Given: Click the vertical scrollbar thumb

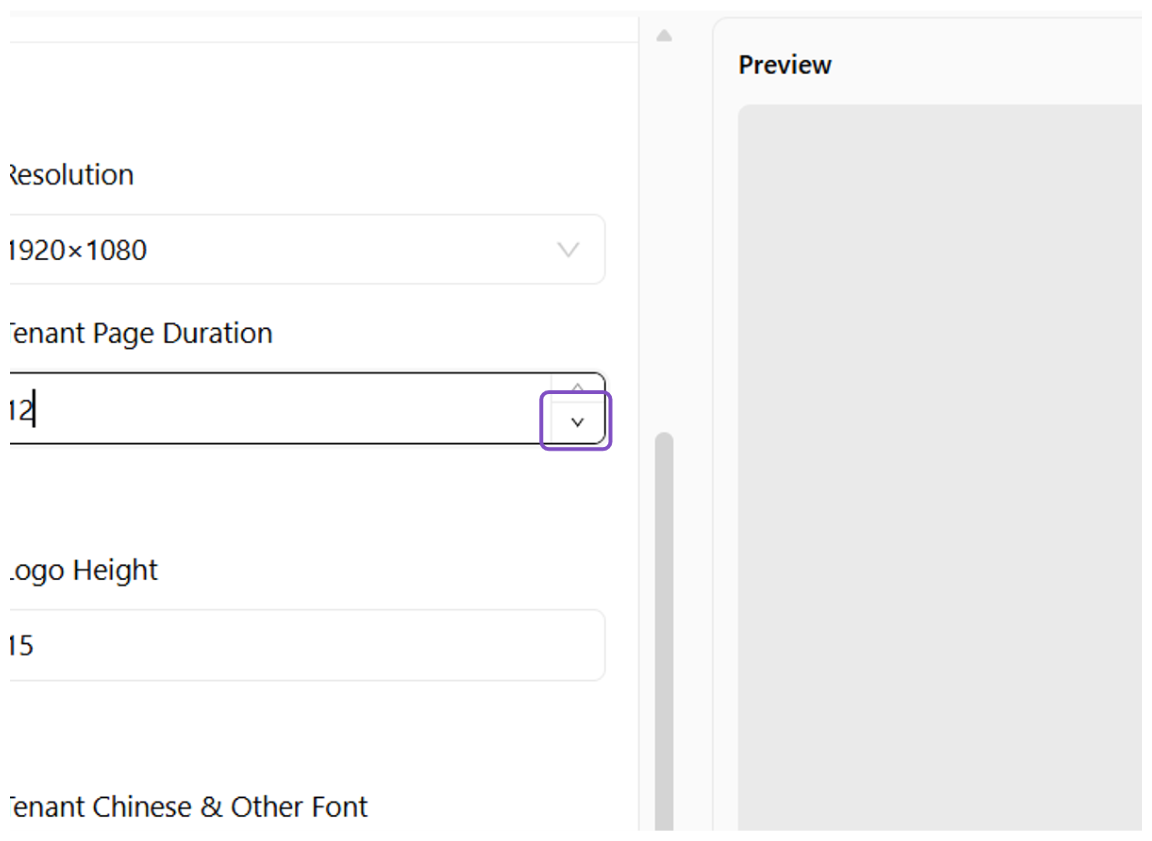Looking at the screenshot, I should (x=664, y=632).
